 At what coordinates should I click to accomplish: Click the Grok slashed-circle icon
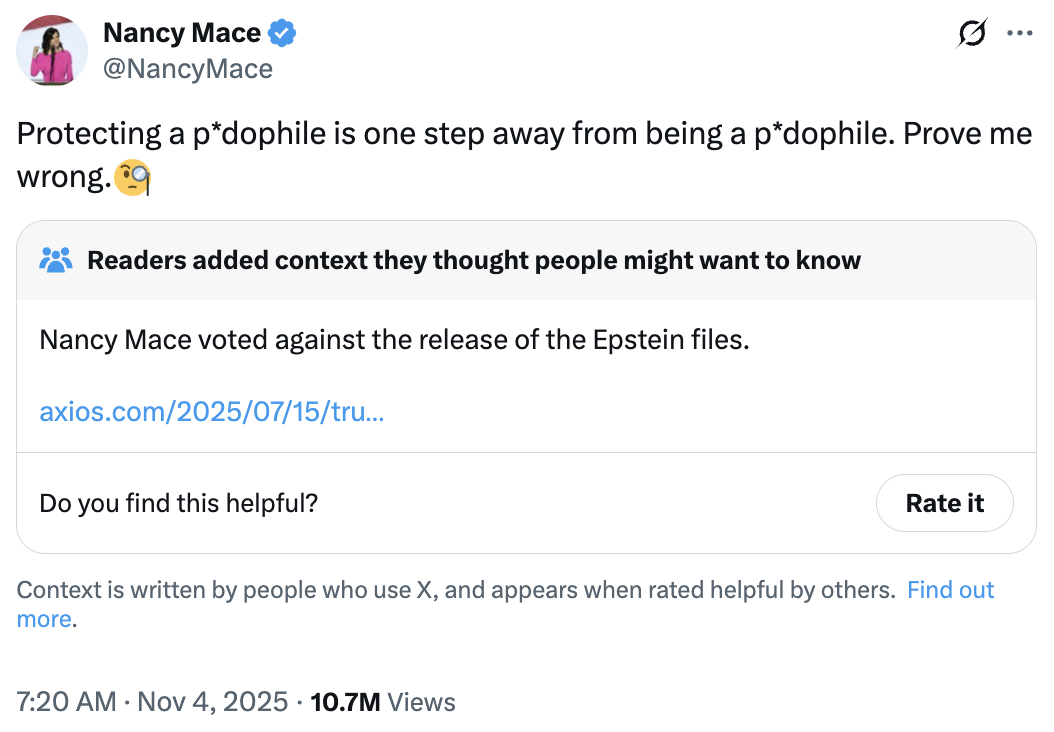pyautogui.click(x=970, y=34)
